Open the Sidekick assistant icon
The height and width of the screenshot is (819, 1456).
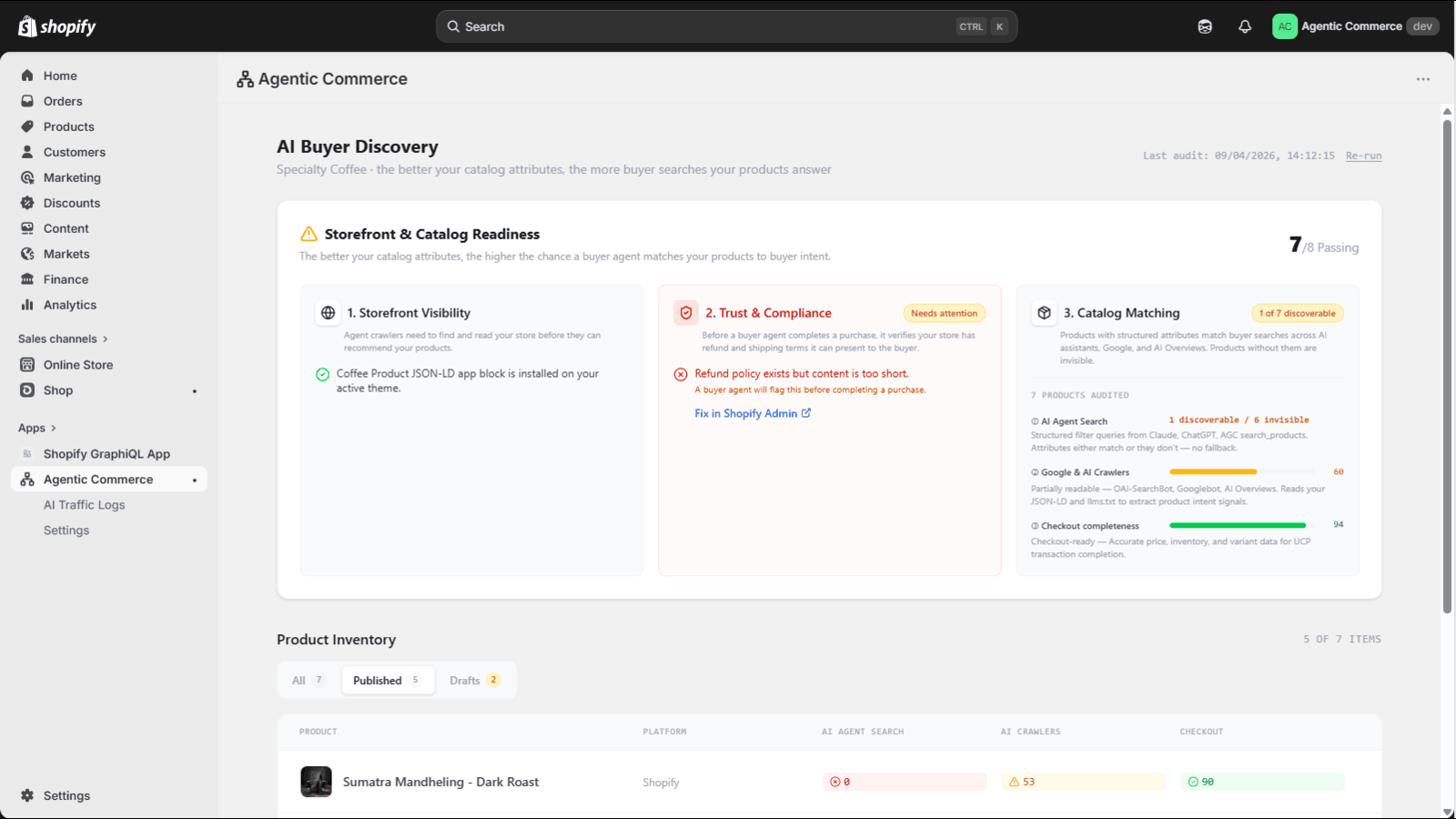click(x=1205, y=26)
